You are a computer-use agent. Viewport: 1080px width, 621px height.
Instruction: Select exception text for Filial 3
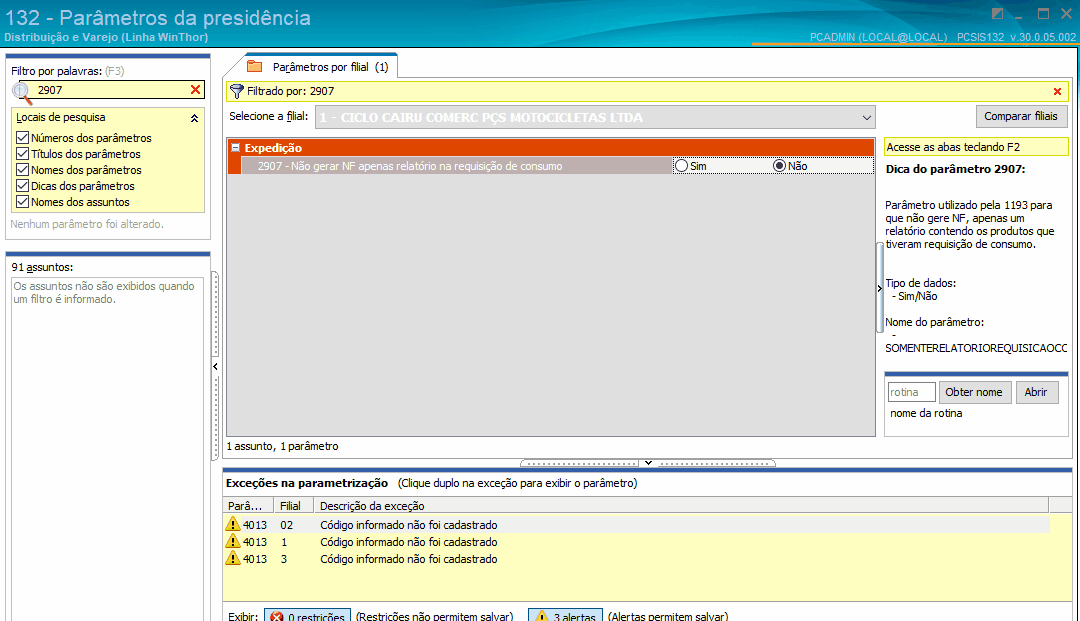[408, 559]
